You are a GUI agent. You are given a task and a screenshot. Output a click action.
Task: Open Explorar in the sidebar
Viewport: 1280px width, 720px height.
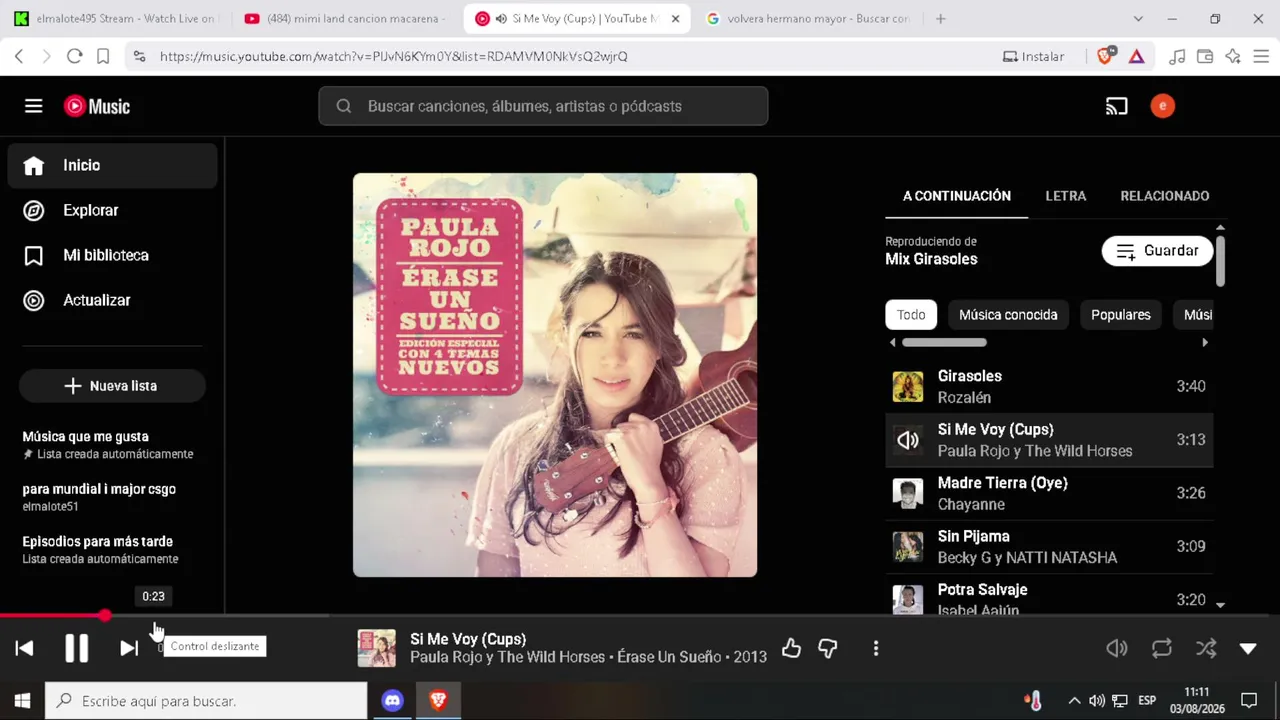tap(112, 210)
